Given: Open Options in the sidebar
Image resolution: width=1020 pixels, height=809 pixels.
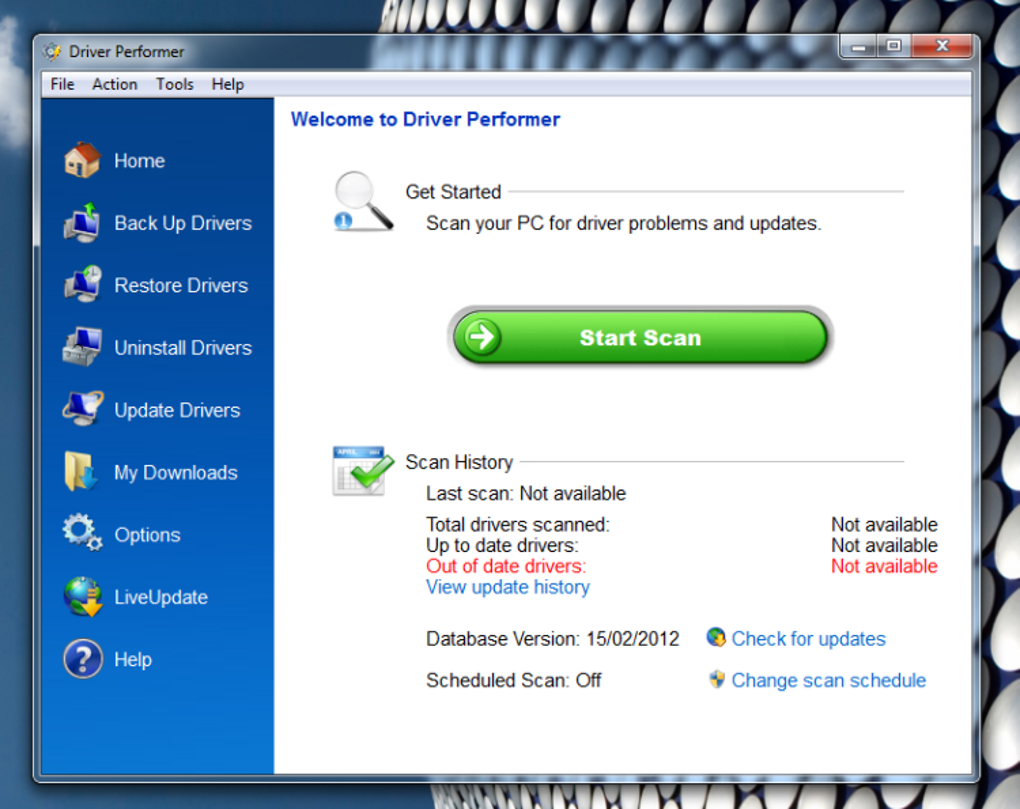Looking at the screenshot, I should pyautogui.click(x=147, y=535).
